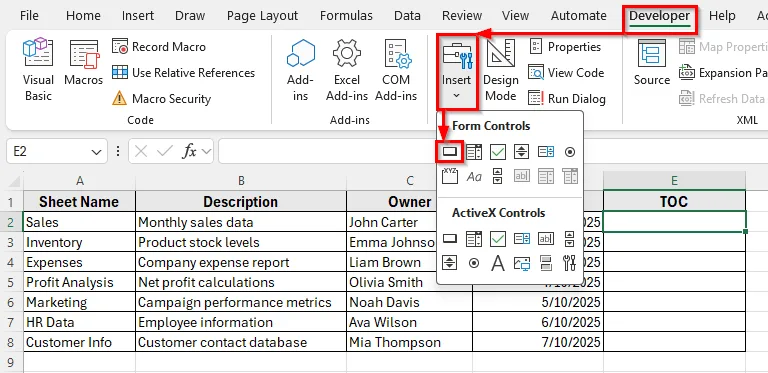Select ActiveX Option Button

point(474,263)
